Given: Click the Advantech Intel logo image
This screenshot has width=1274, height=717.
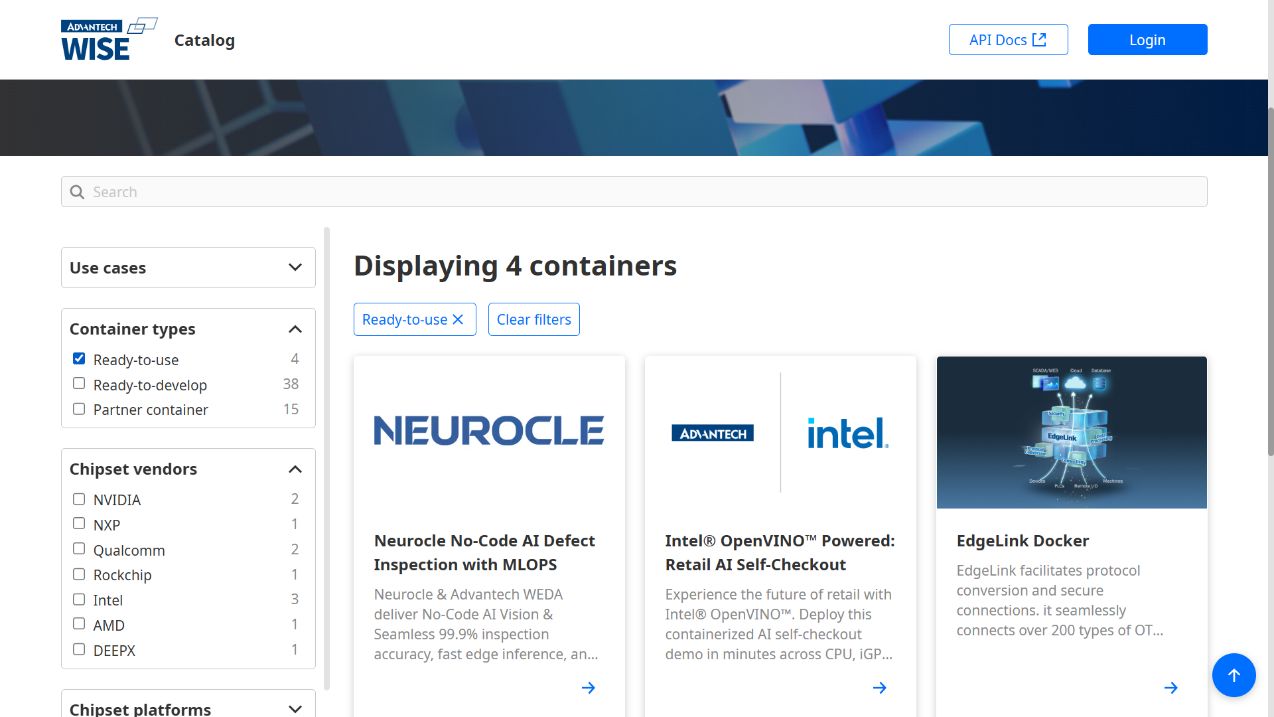Looking at the screenshot, I should point(780,433).
